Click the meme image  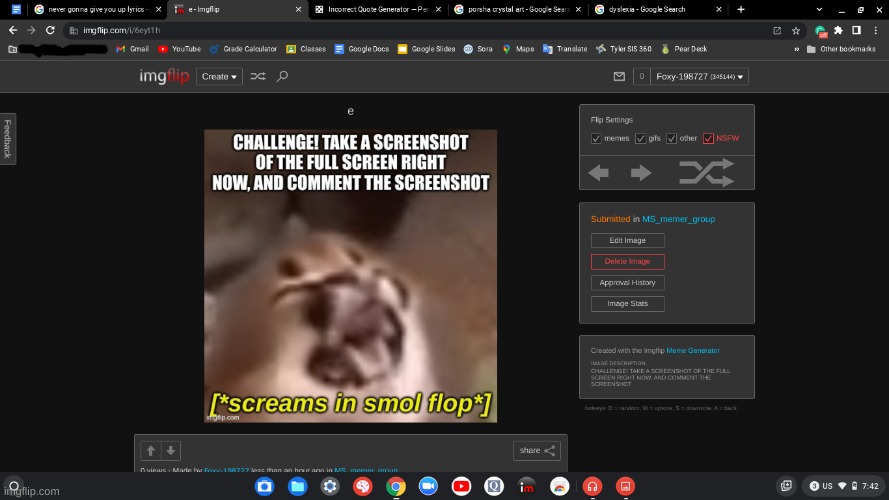coord(350,276)
